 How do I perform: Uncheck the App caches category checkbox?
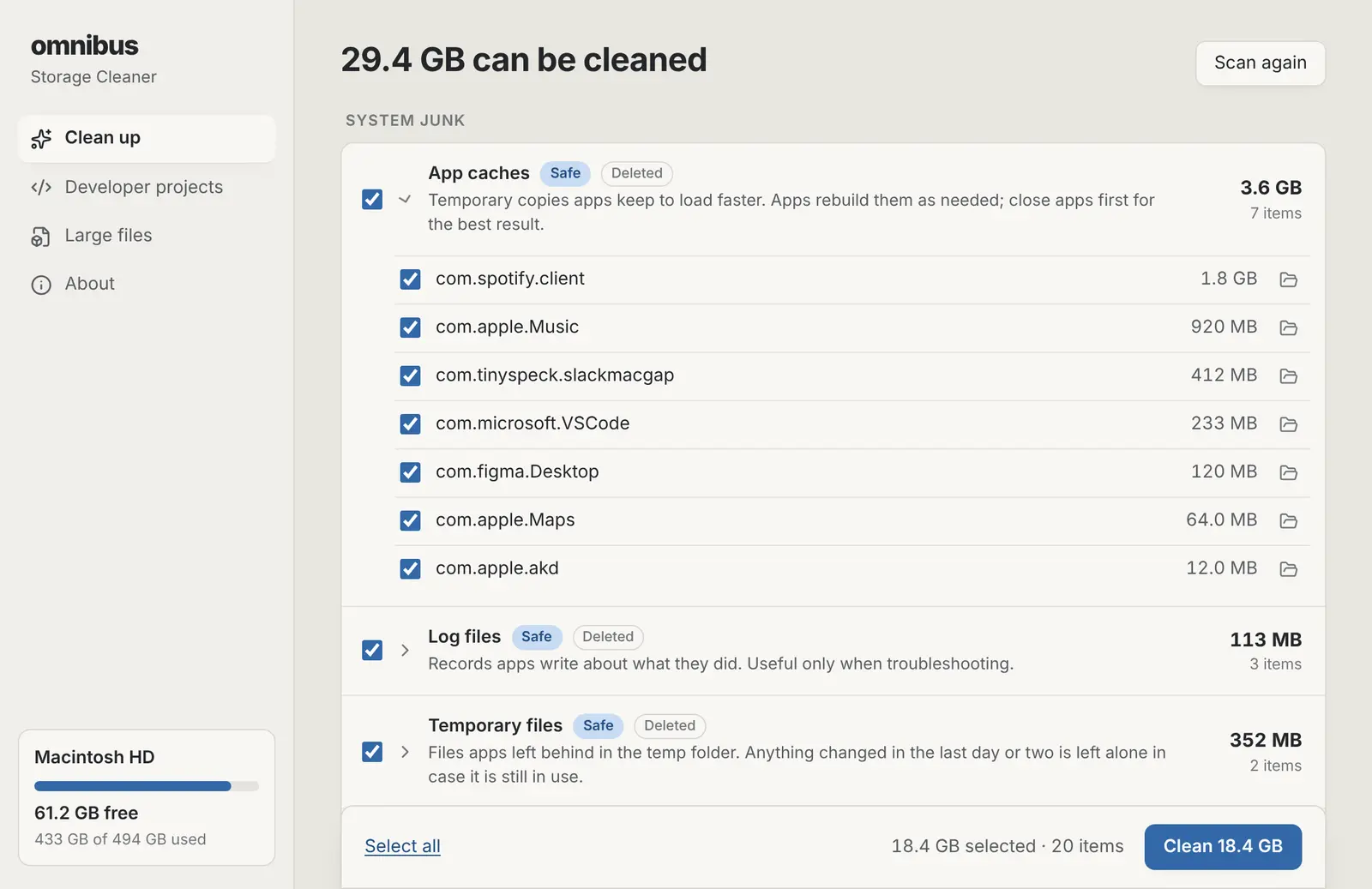[372, 200]
